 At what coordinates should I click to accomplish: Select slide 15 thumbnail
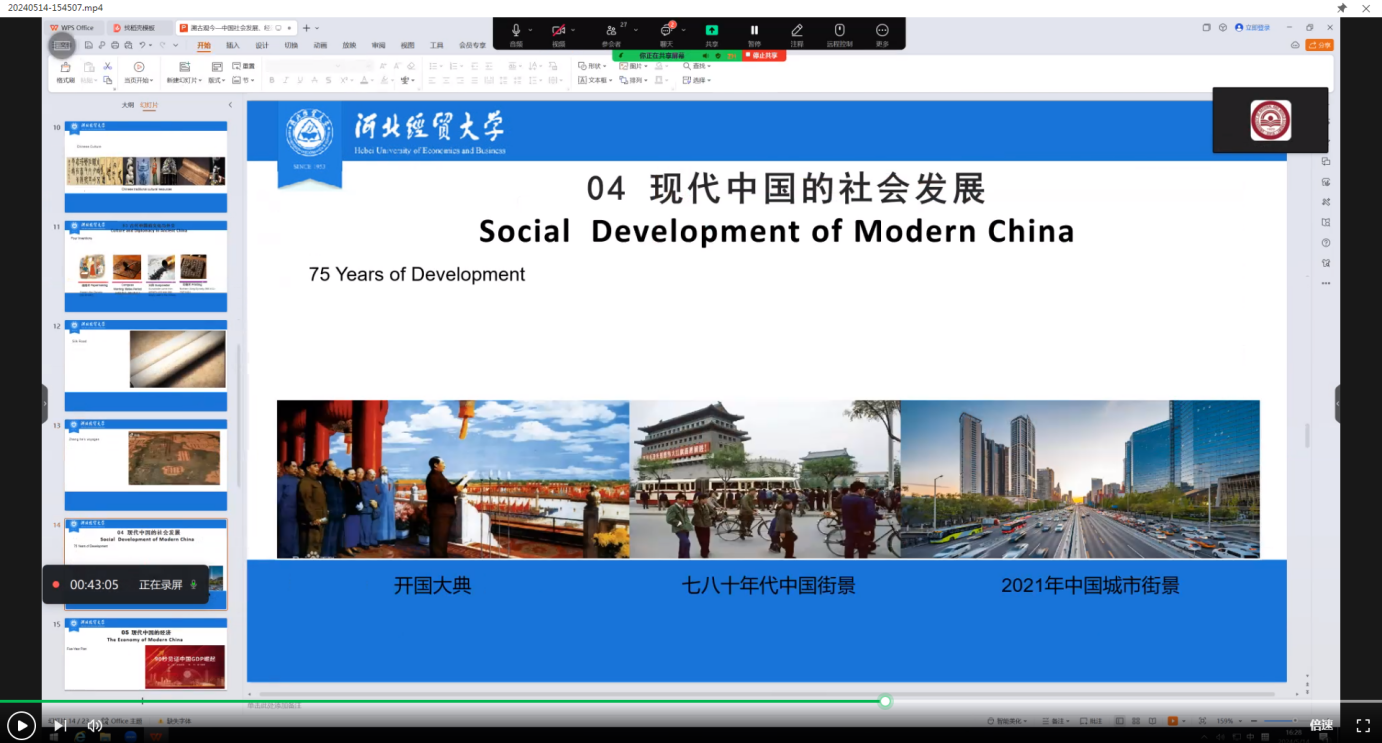146,653
